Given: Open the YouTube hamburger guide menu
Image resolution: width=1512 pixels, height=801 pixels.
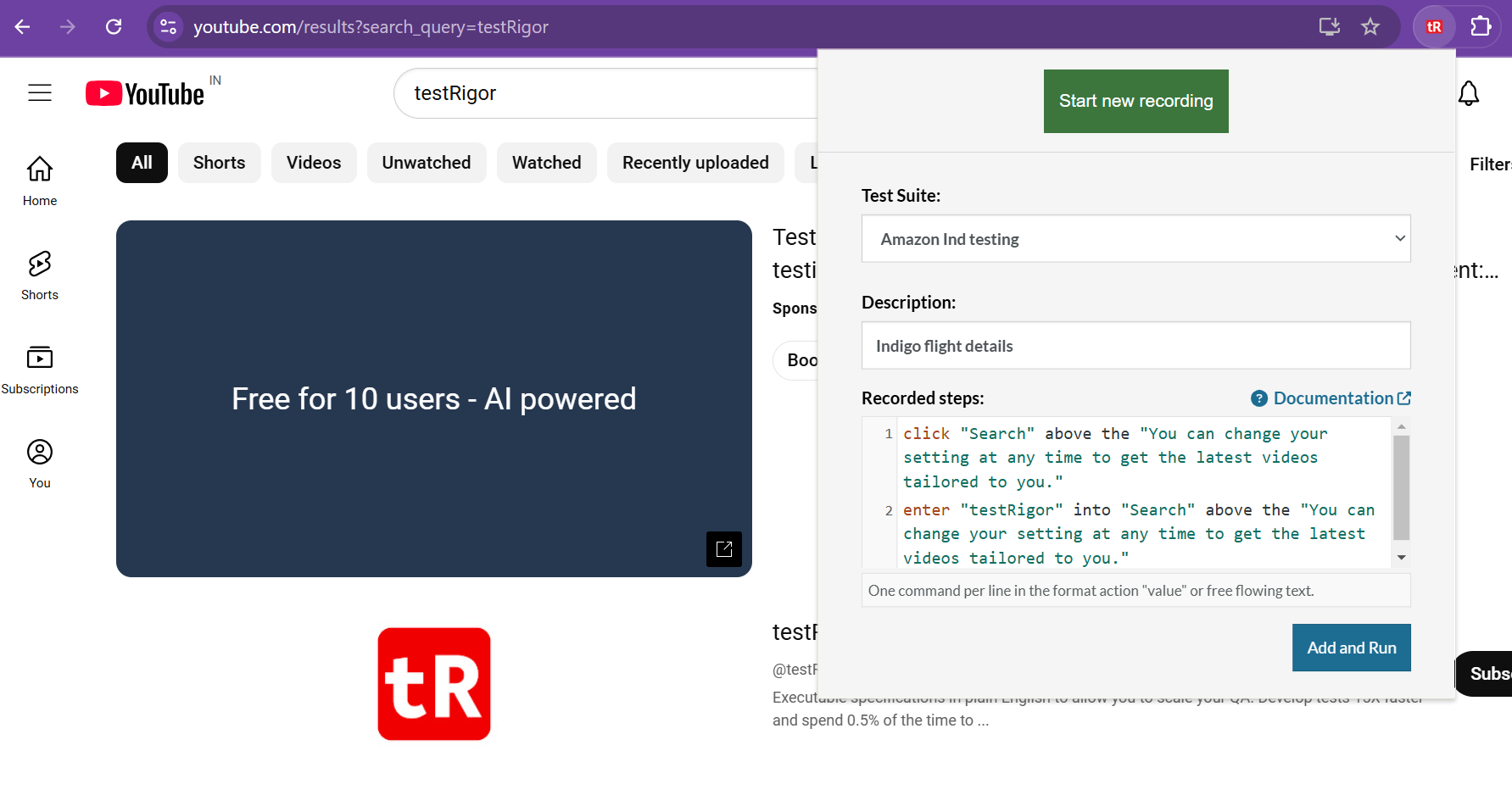Looking at the screenshot, I should 40,93.
